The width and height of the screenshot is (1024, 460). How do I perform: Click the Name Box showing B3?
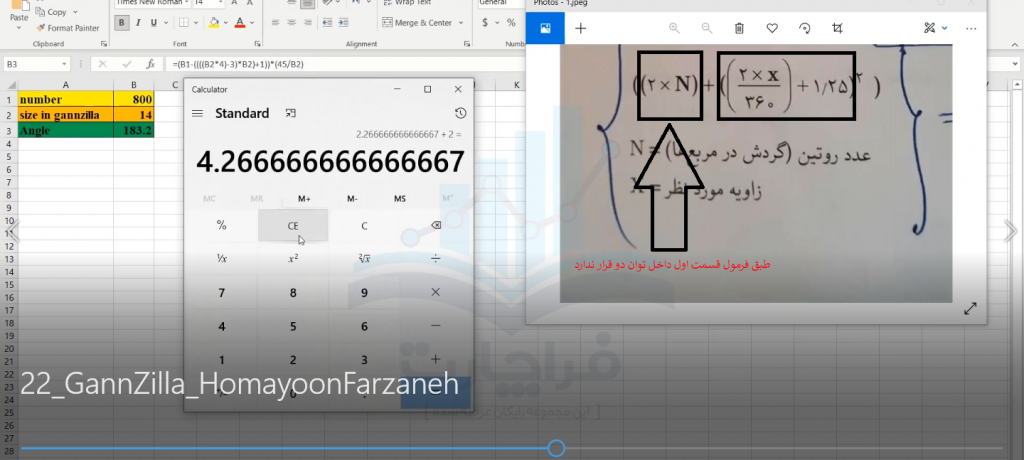click(37, 64)
